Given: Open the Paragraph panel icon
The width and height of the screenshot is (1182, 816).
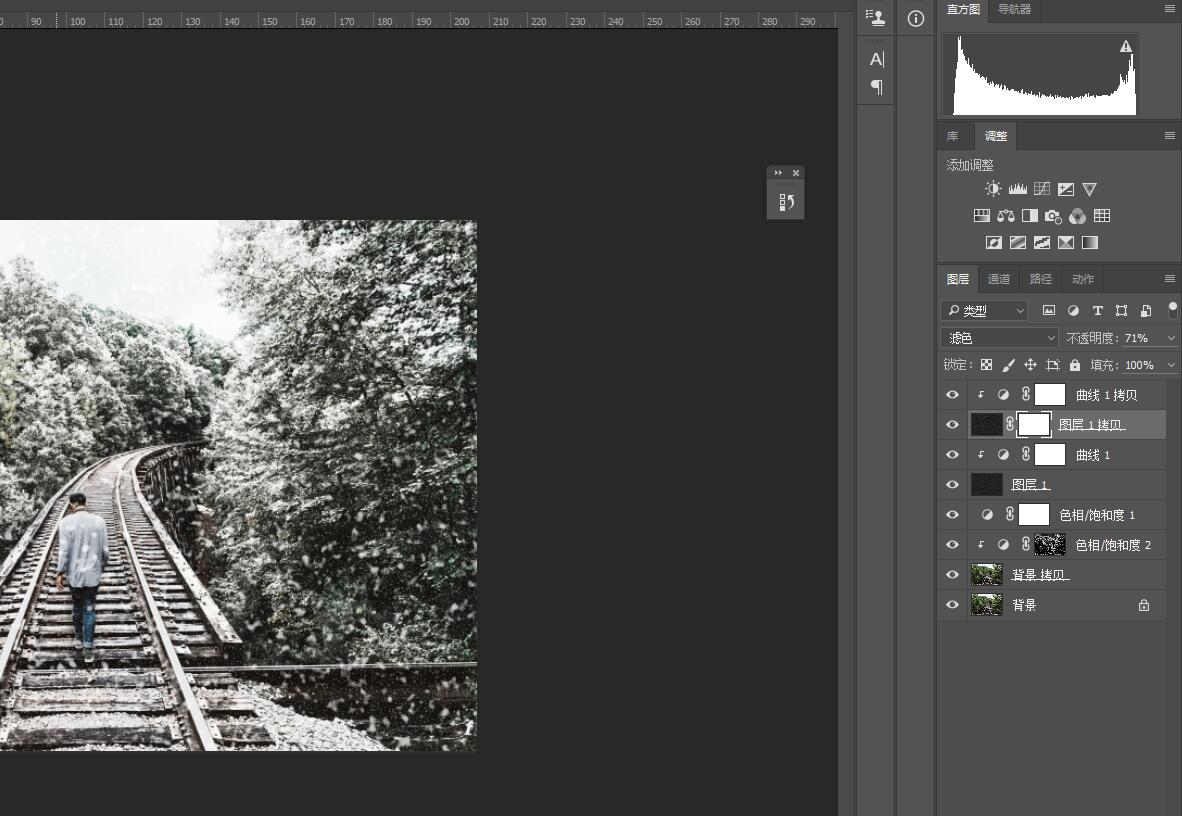Looking at the screenshot, I should 877,87.
